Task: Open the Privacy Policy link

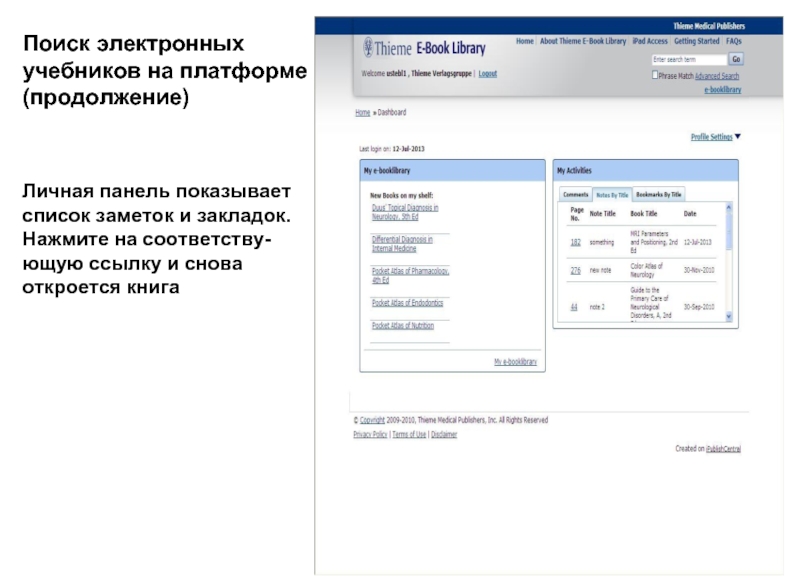Action: pyautogui.click(x=370, y=435)
